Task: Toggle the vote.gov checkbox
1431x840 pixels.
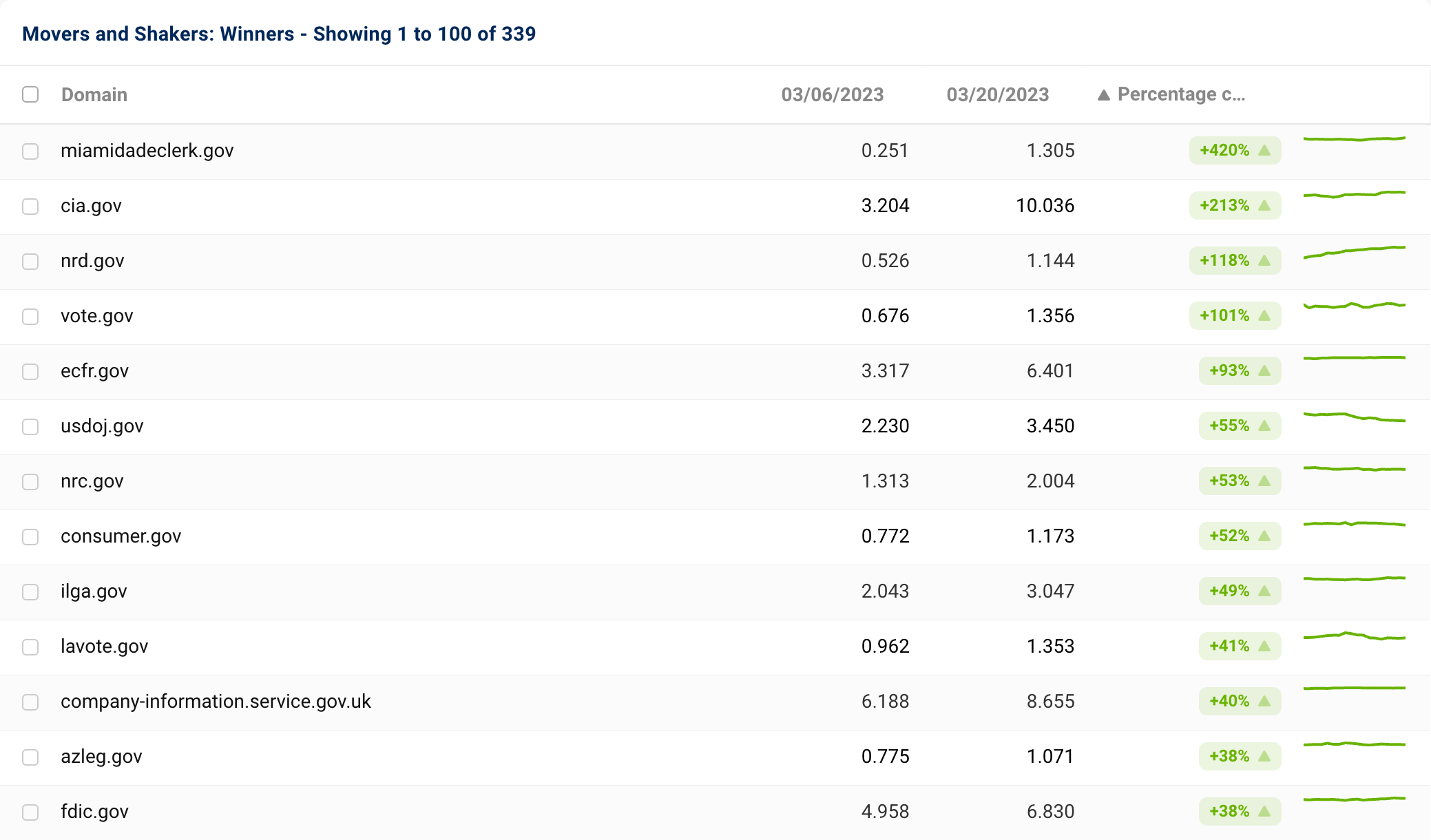Action: point(30,316)
